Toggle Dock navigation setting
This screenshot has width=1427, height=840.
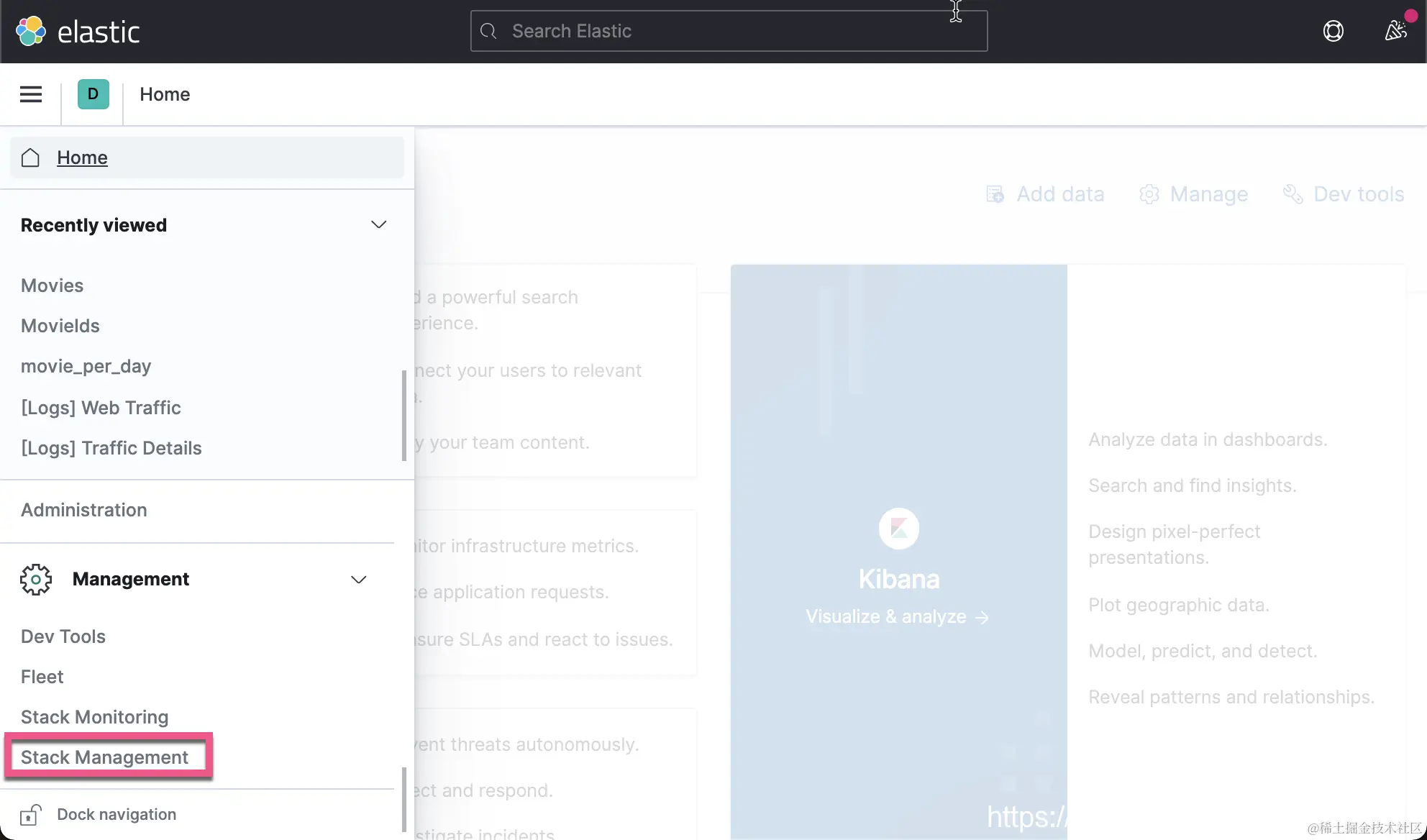(x=116, y=814)
